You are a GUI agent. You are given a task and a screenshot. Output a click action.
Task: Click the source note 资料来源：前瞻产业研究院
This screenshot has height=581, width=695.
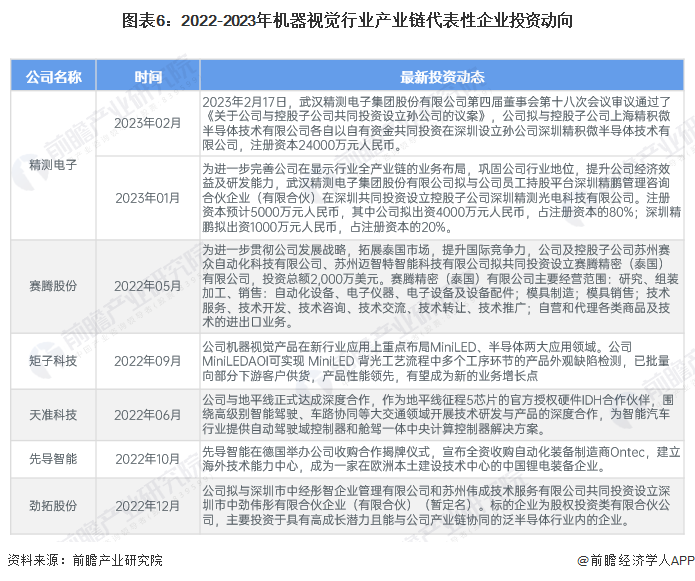pos(85,560)
